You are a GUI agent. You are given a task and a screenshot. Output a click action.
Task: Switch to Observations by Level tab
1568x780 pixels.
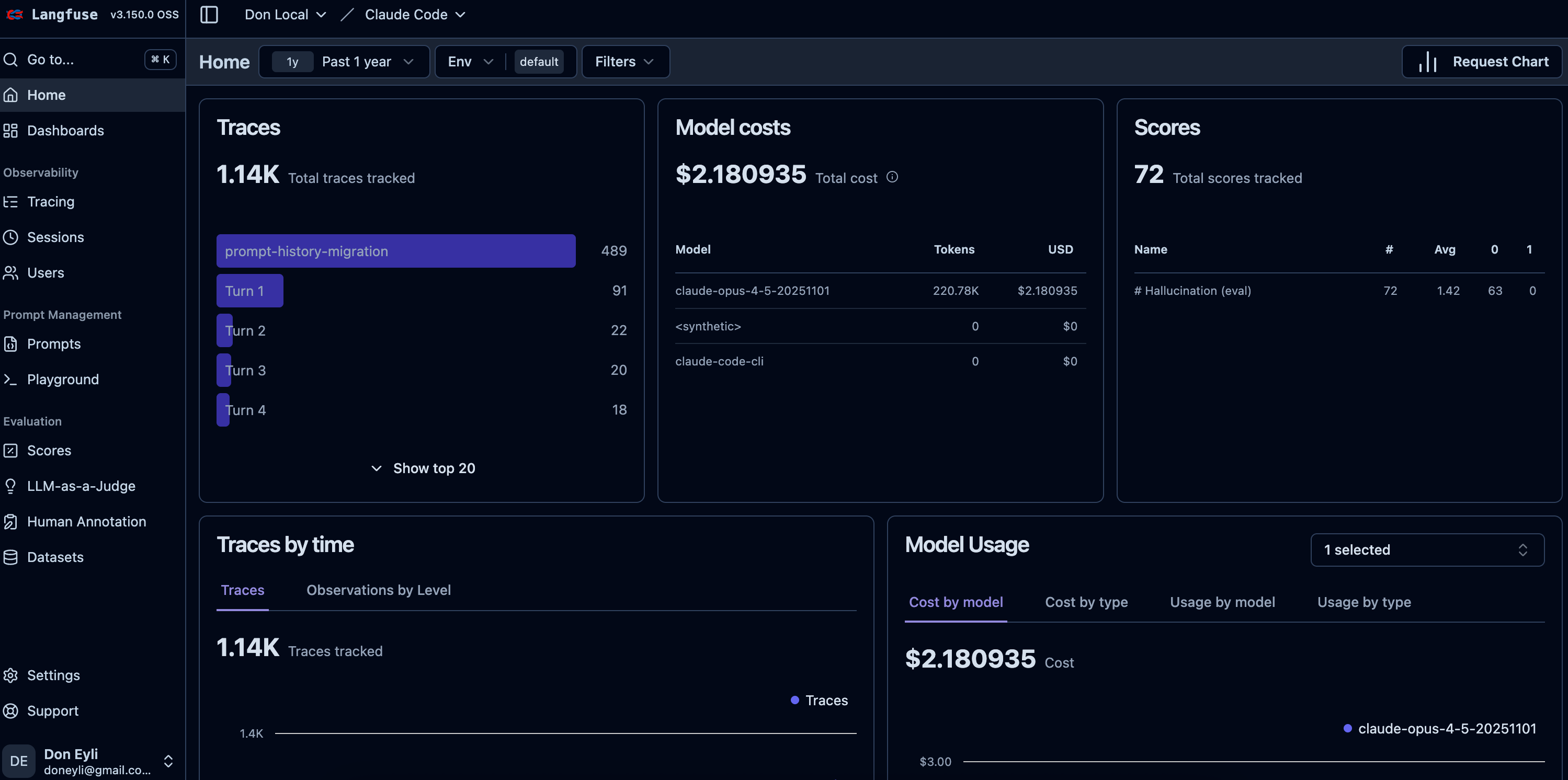pos(378,590)
